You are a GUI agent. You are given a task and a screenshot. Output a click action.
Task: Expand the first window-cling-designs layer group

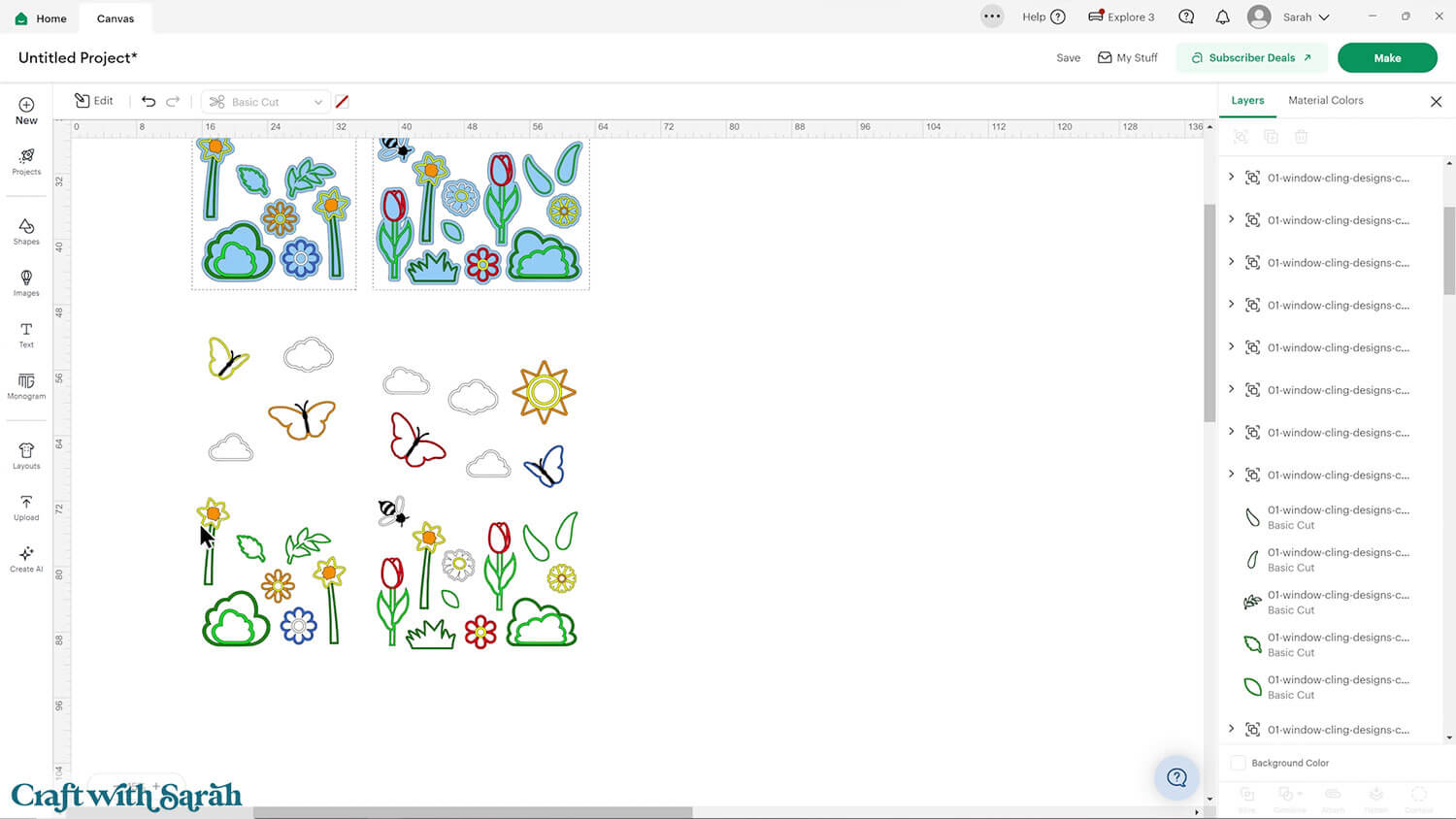coord(1232,178)
